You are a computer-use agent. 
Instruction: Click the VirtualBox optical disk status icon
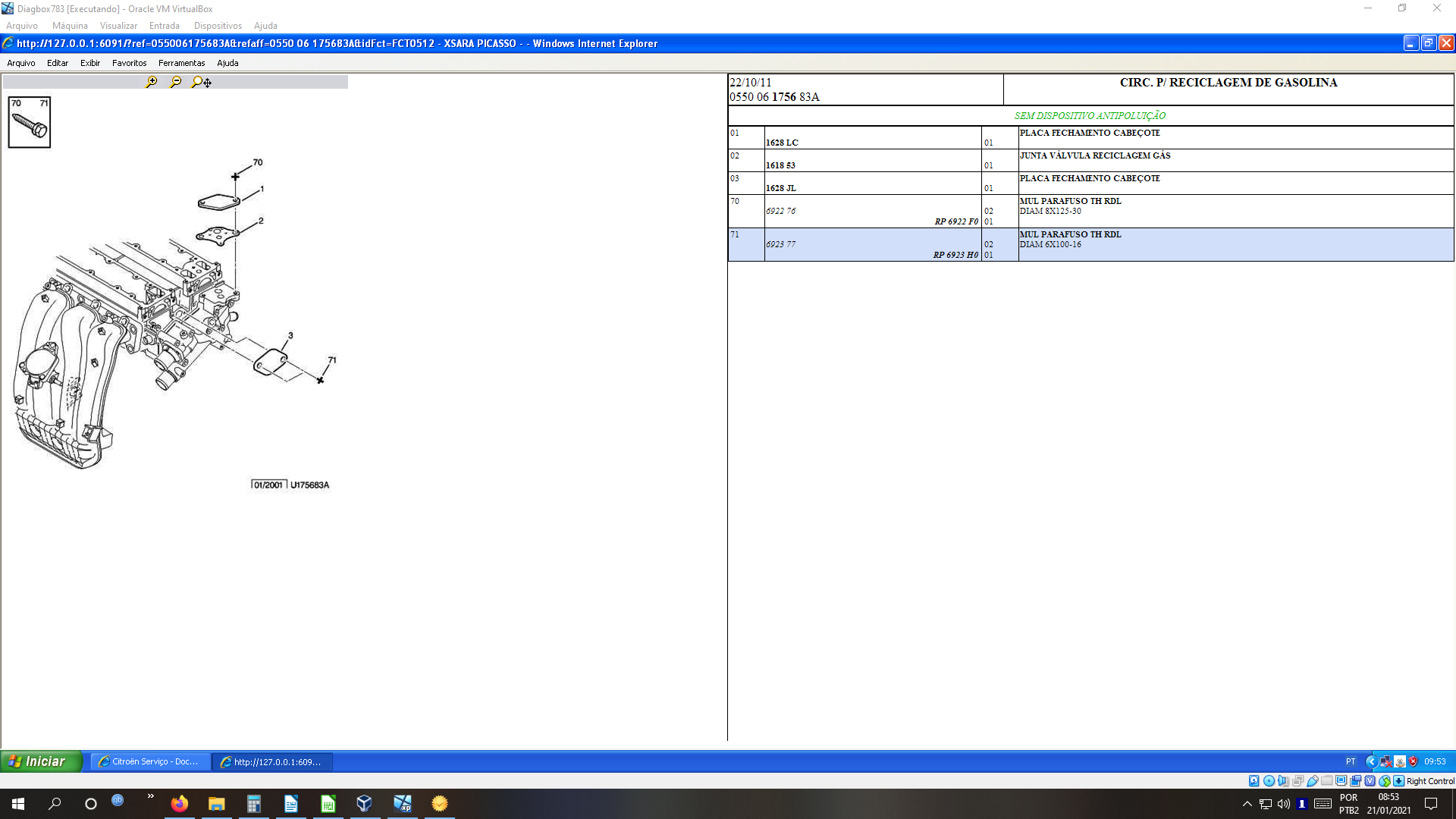tap(1269, 781)
